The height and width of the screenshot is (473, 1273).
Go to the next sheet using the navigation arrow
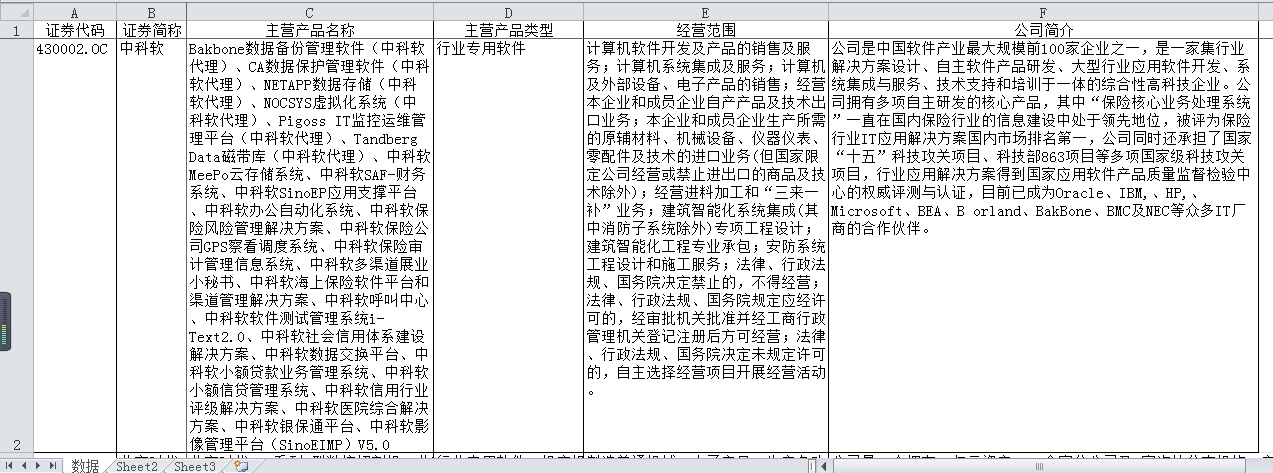coord(38,466)
